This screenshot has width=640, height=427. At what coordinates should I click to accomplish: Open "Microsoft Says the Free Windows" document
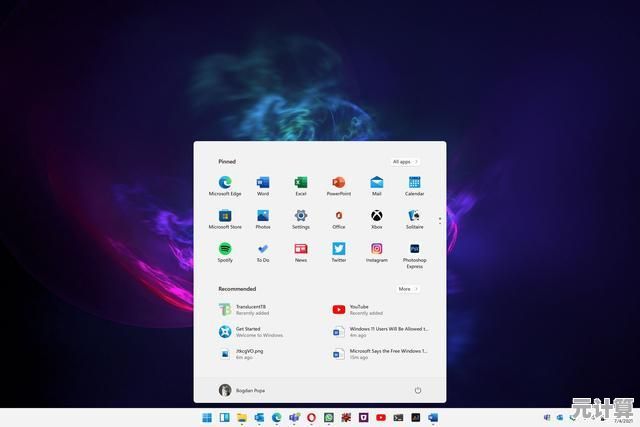[x=381, y=354]
